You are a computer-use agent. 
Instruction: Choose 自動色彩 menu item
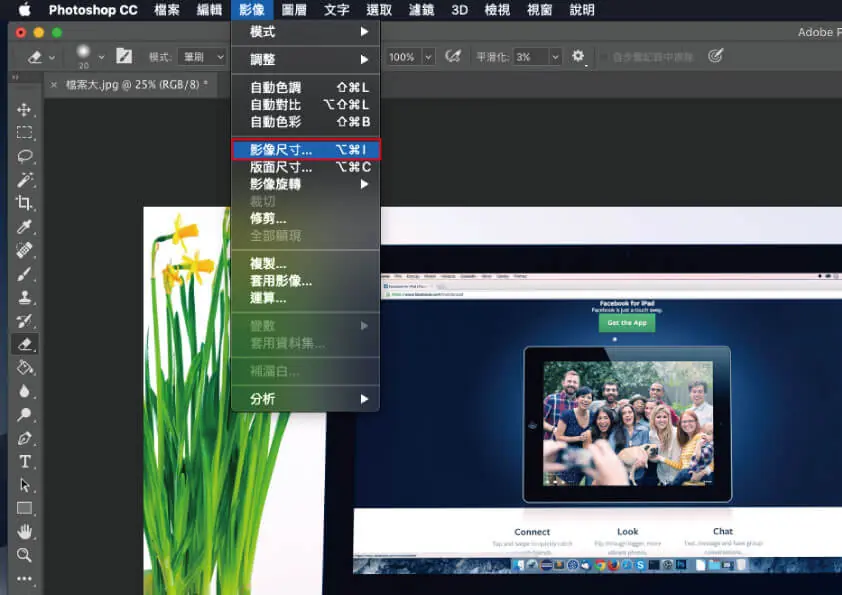(x=306, y=122)
